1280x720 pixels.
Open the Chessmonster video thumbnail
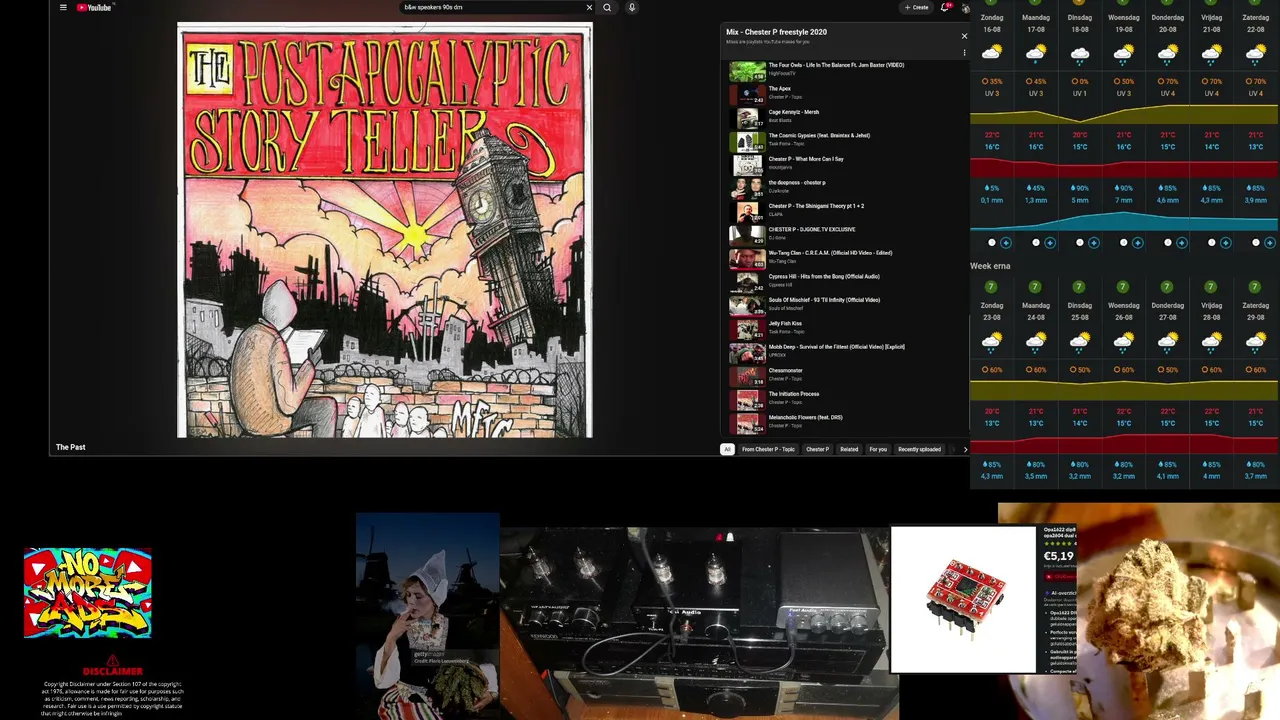(x=747, y=375)
